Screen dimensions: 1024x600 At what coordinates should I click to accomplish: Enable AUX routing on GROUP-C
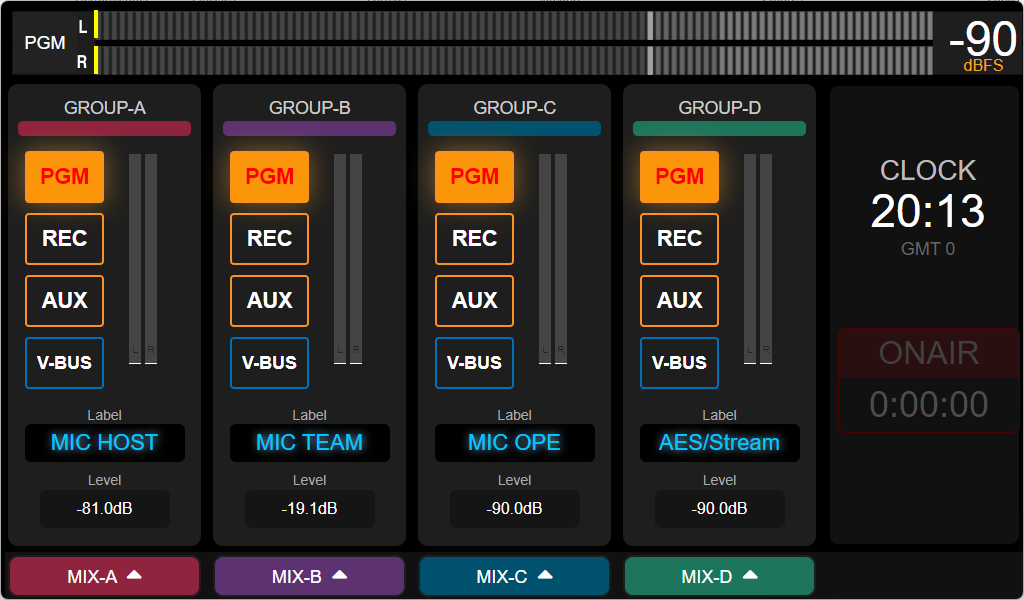[474, 301]
